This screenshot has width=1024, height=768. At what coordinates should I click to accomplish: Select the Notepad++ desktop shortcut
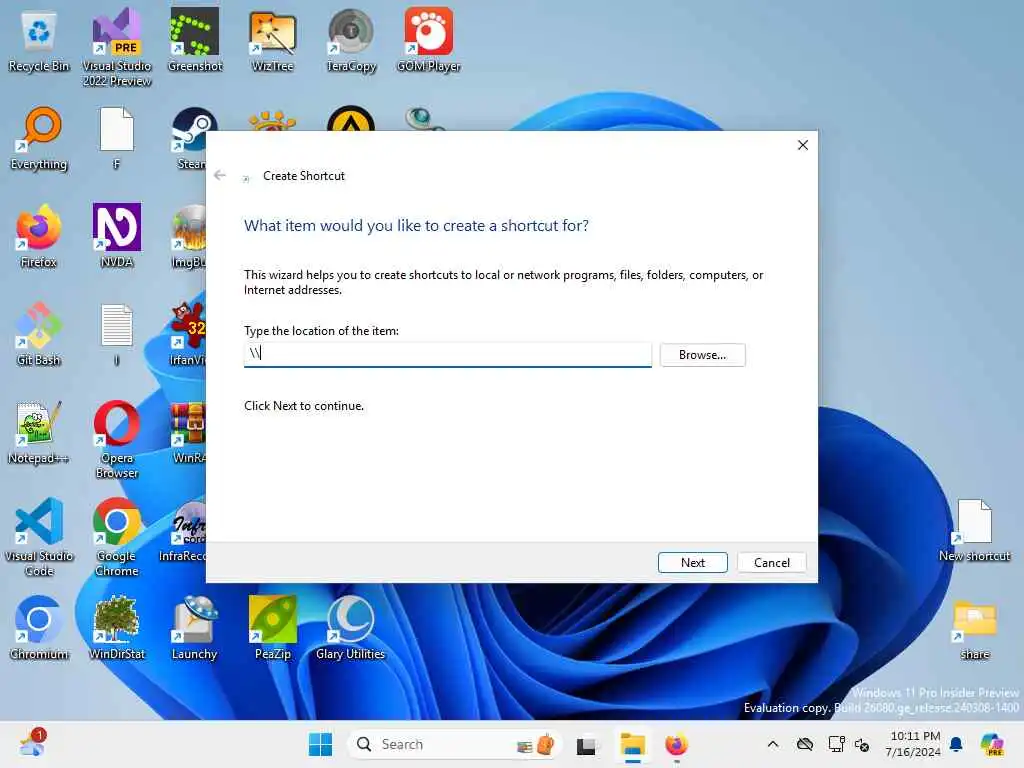39,432
